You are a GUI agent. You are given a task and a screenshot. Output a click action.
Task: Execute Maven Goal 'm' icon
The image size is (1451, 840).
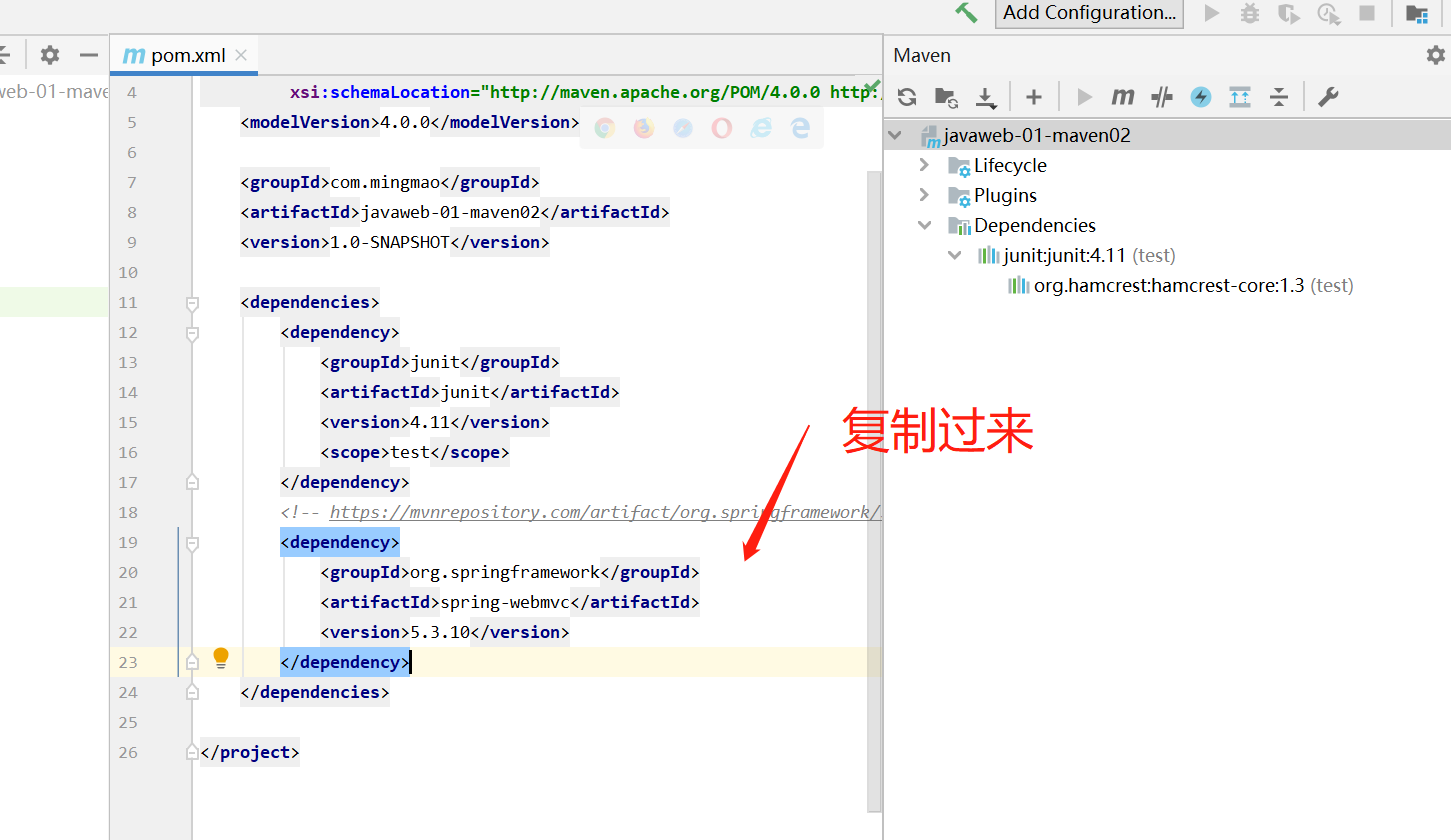pos(1123,97)
